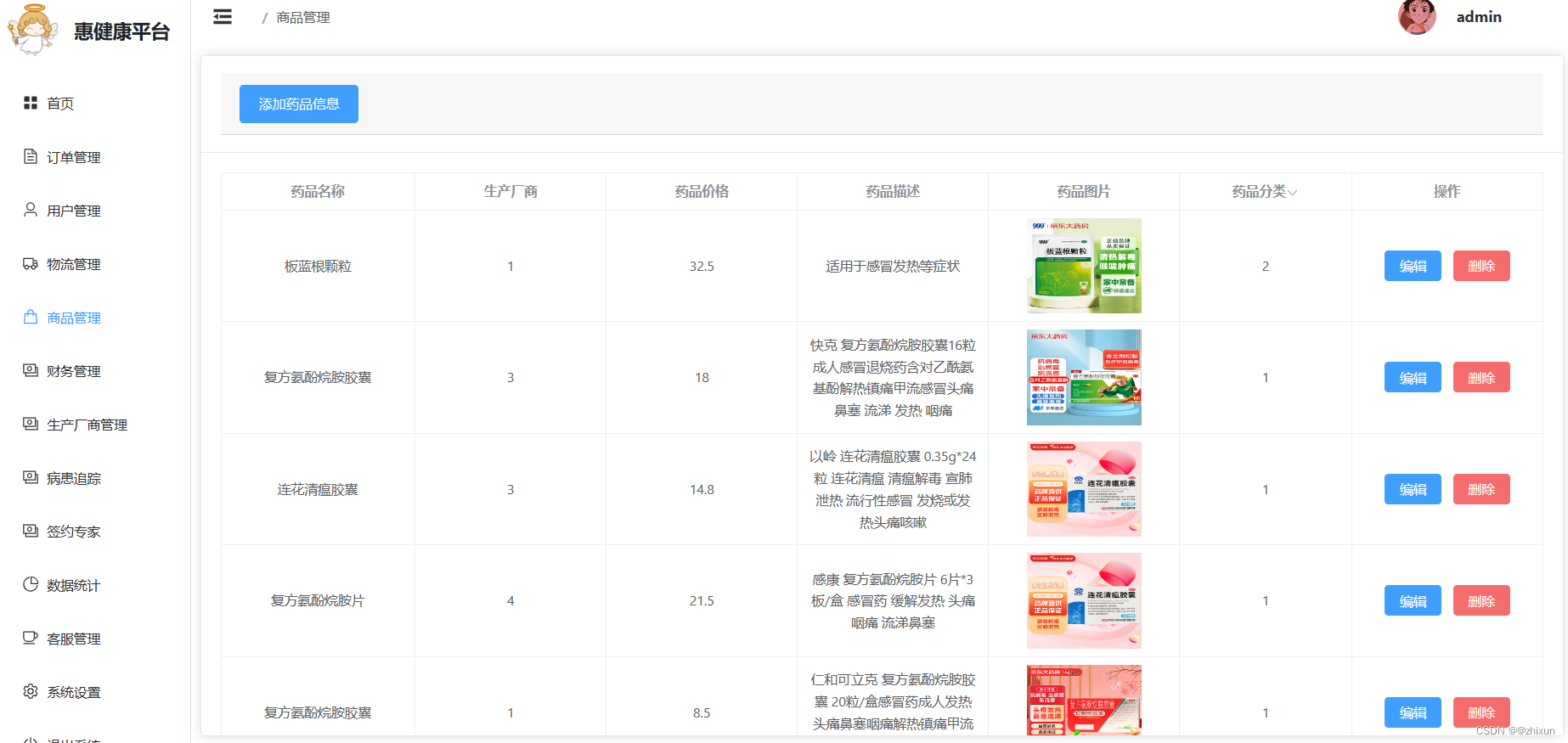Click the icon beside 签约专家
1568x743 pixels.
[x=31, y=531]
